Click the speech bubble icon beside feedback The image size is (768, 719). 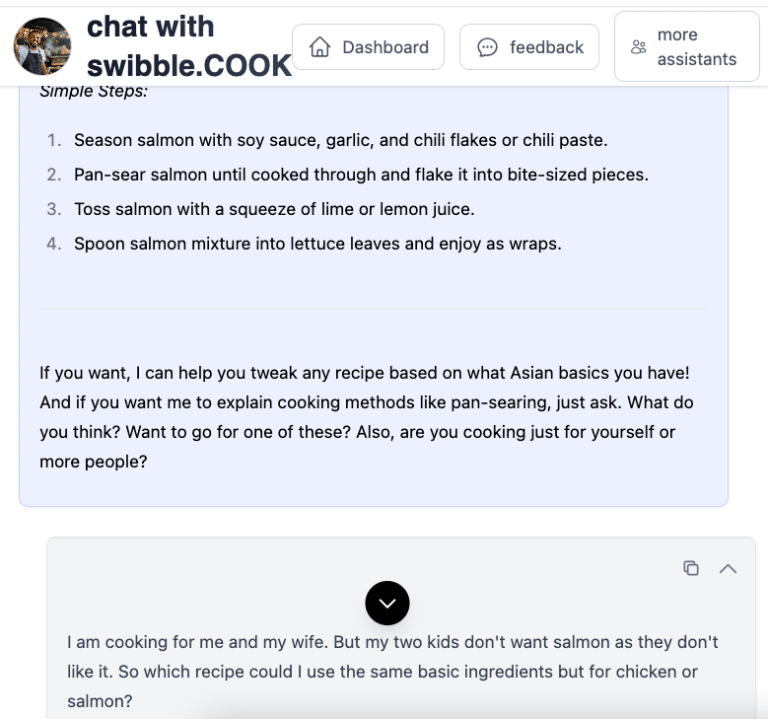[487, 47]
